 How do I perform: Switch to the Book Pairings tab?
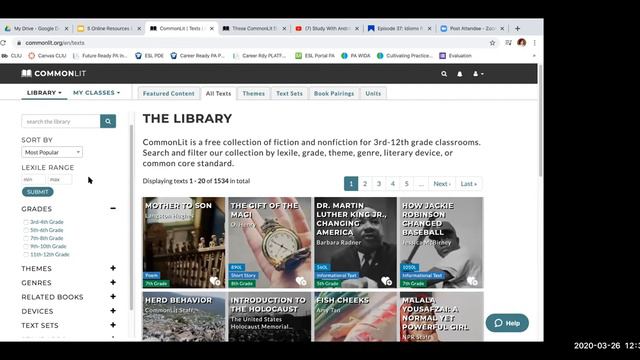click(334, 93)
